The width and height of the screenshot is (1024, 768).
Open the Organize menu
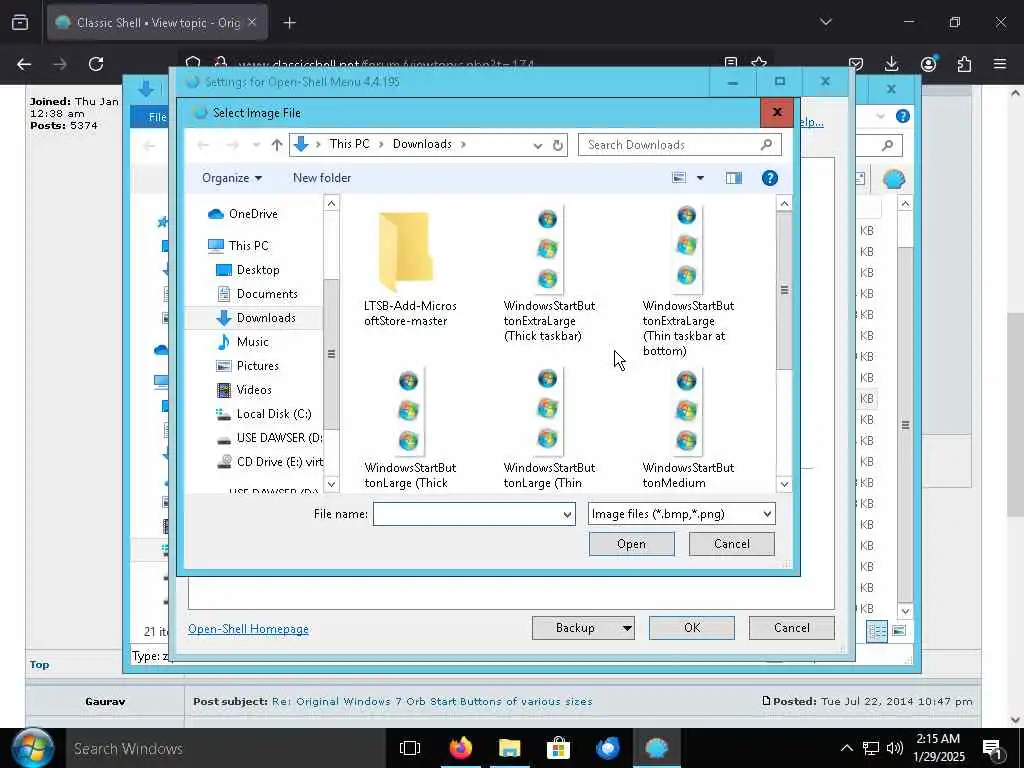[x=232, y=178]
